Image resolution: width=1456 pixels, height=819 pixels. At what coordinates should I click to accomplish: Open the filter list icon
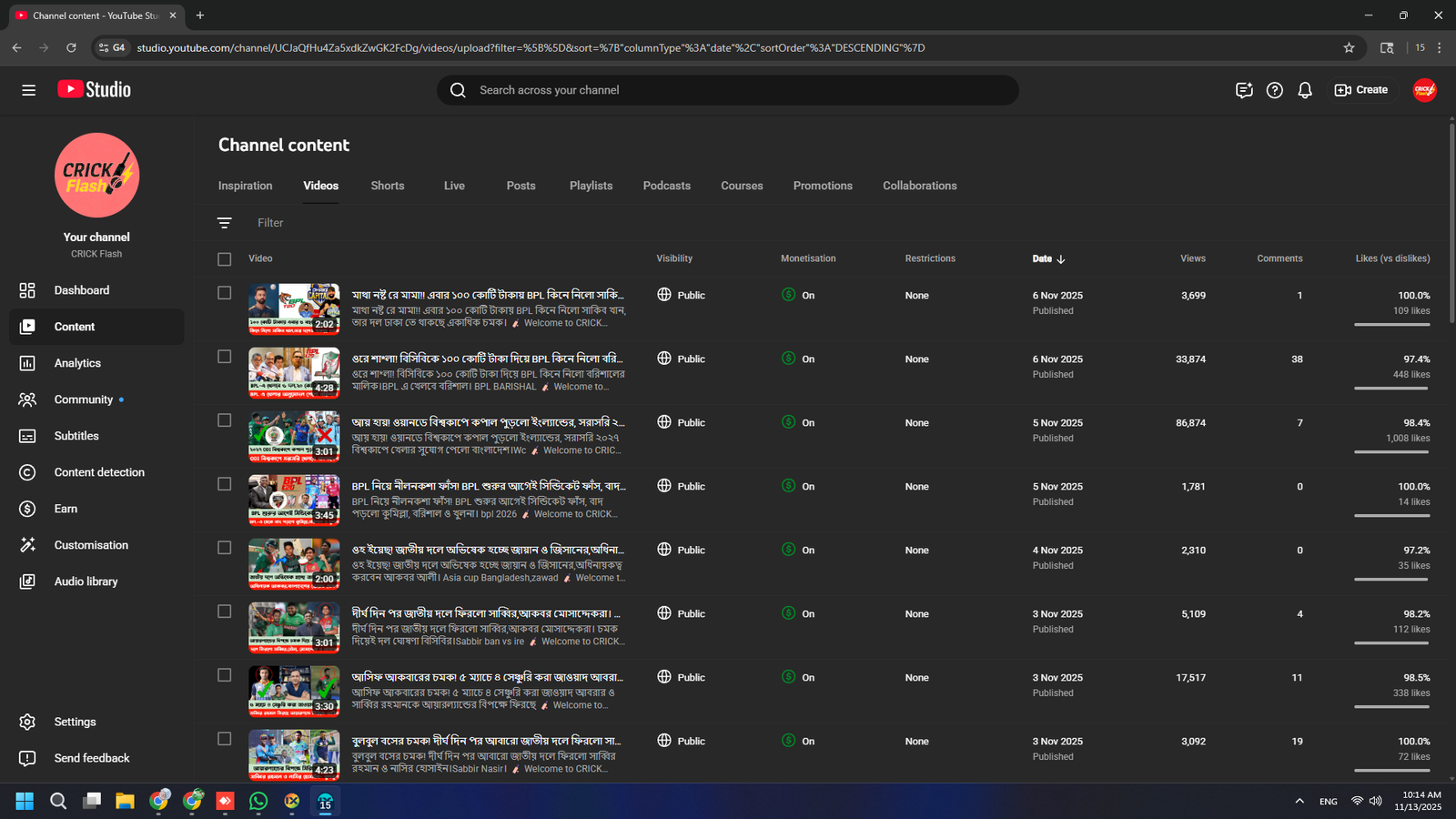click(x=225, y=223)
